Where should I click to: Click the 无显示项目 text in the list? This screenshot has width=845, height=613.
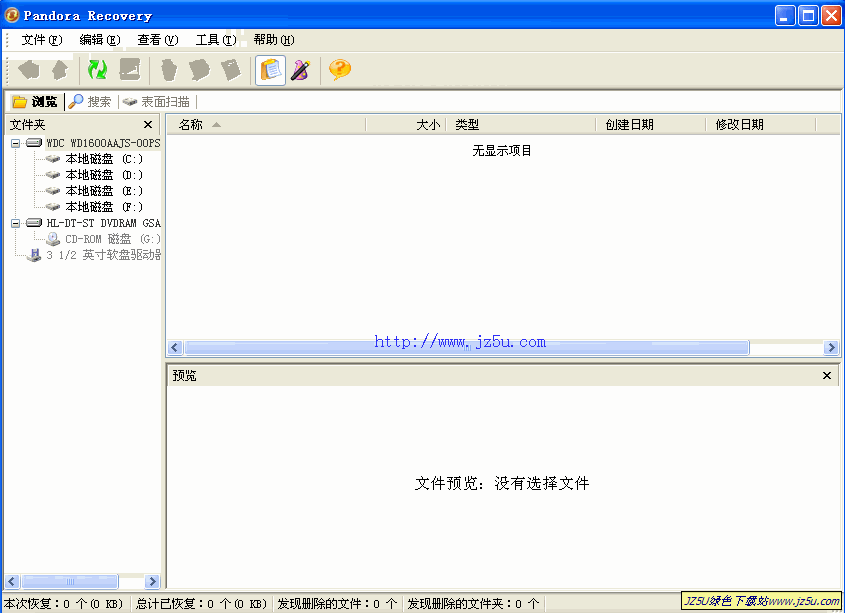(x=502, y=151)
